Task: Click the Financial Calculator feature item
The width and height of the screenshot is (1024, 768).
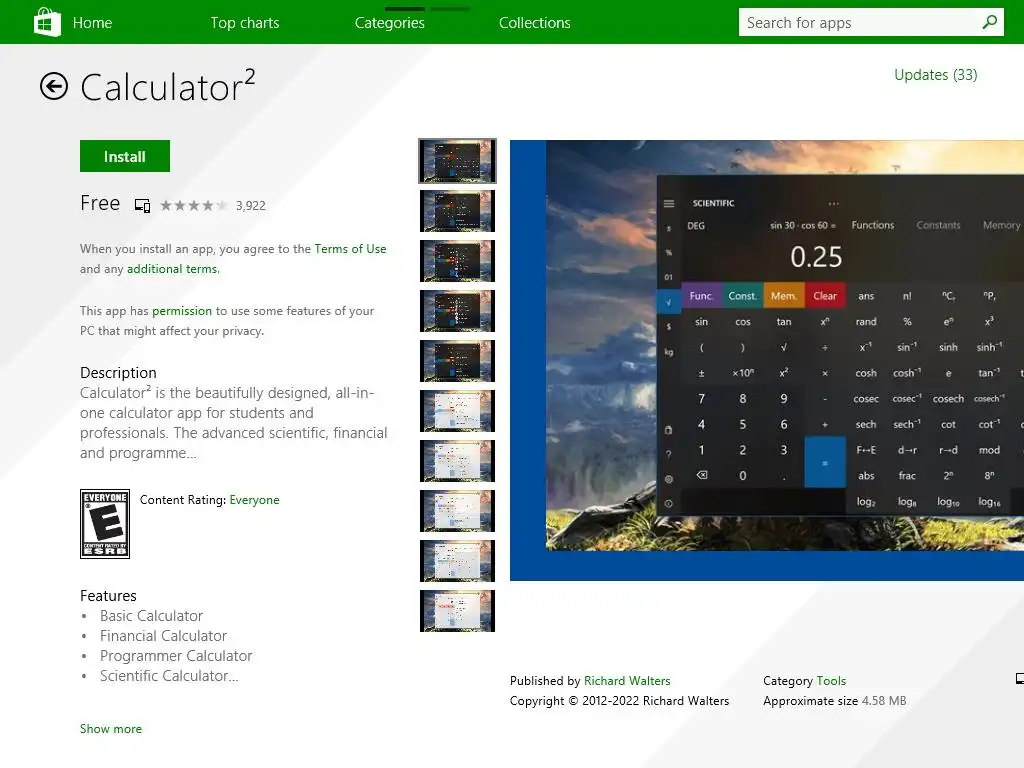Action: (163, 636)
